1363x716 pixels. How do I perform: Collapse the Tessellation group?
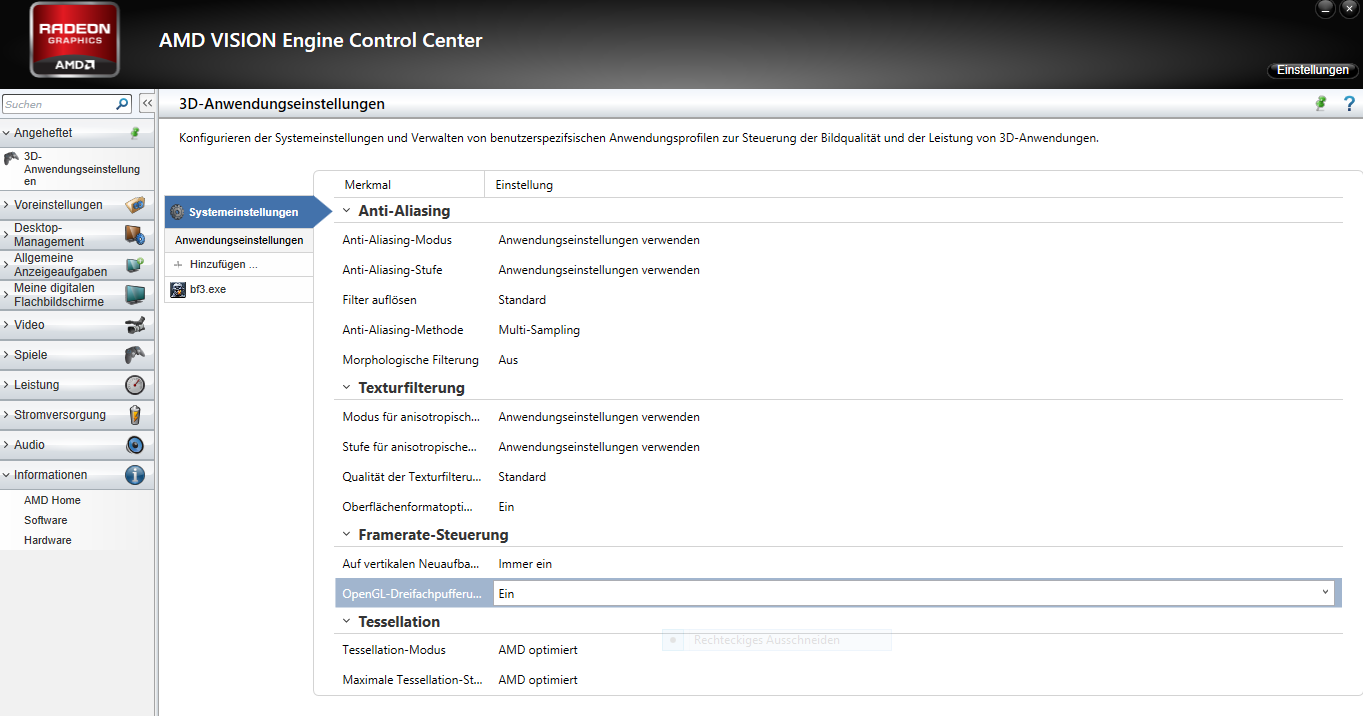pos(346,622)
